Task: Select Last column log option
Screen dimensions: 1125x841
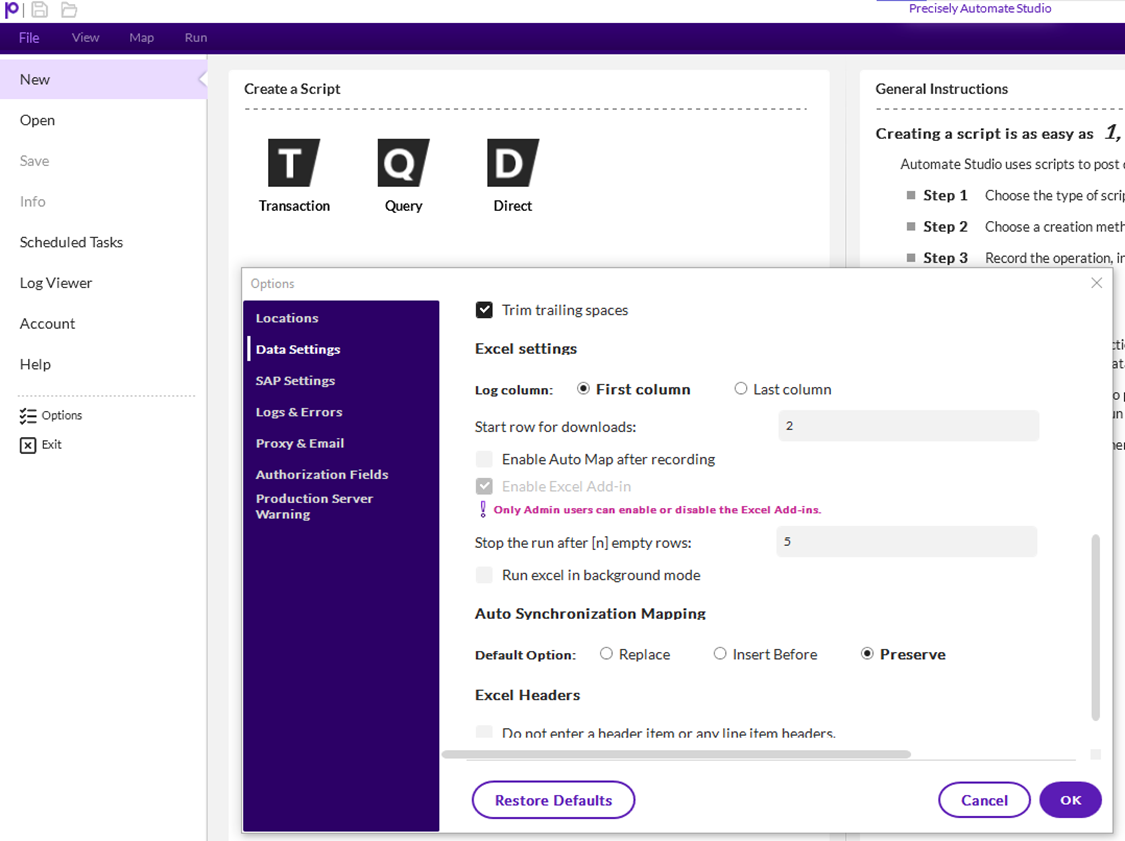Action: [x=740, y=388]
